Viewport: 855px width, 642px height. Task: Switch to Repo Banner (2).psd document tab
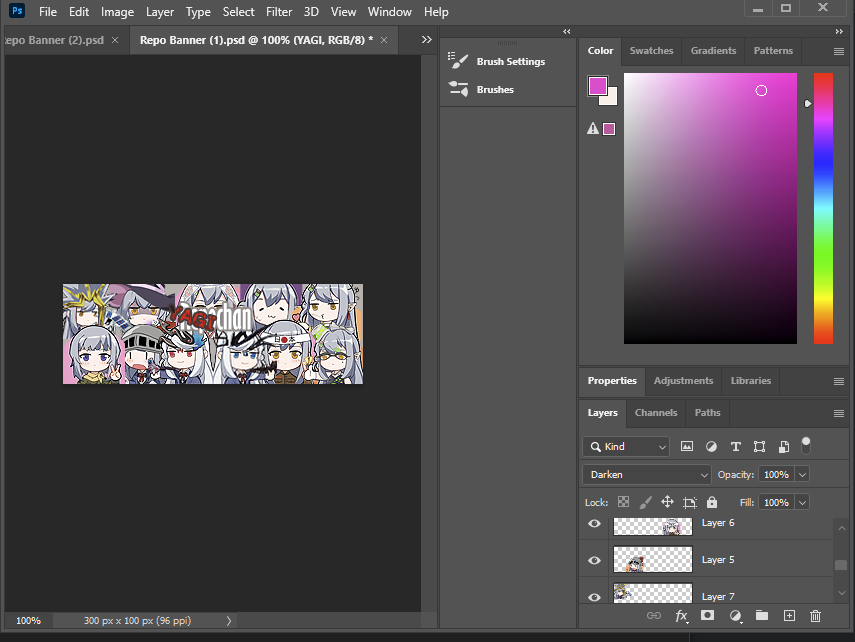[55, 40]
